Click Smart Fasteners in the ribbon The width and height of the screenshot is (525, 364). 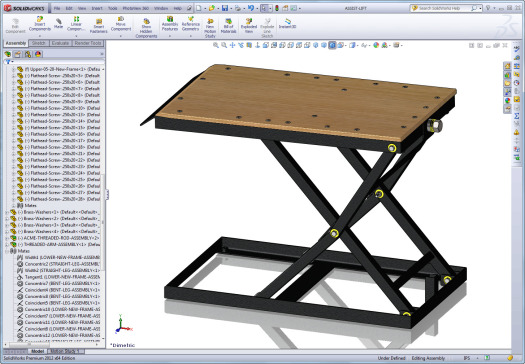click(x=99, y=26)
